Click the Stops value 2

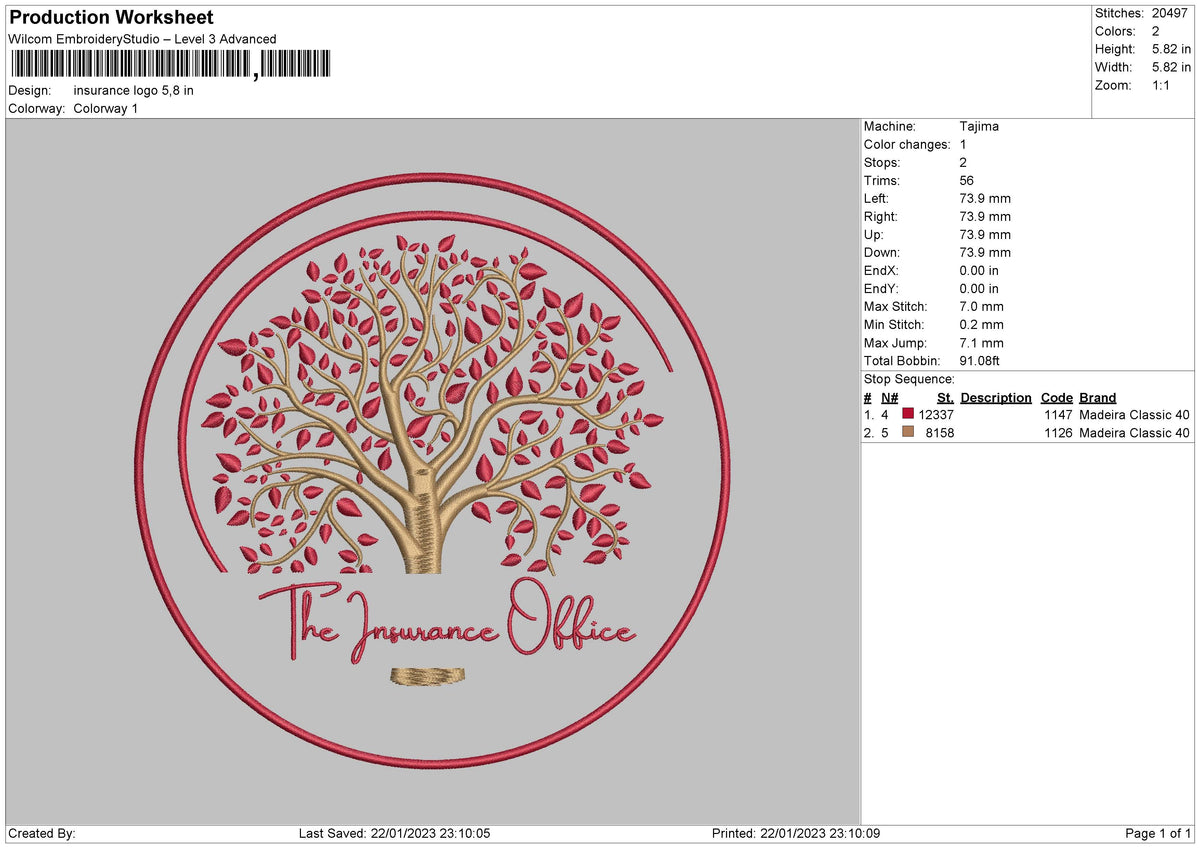point(963,162)
